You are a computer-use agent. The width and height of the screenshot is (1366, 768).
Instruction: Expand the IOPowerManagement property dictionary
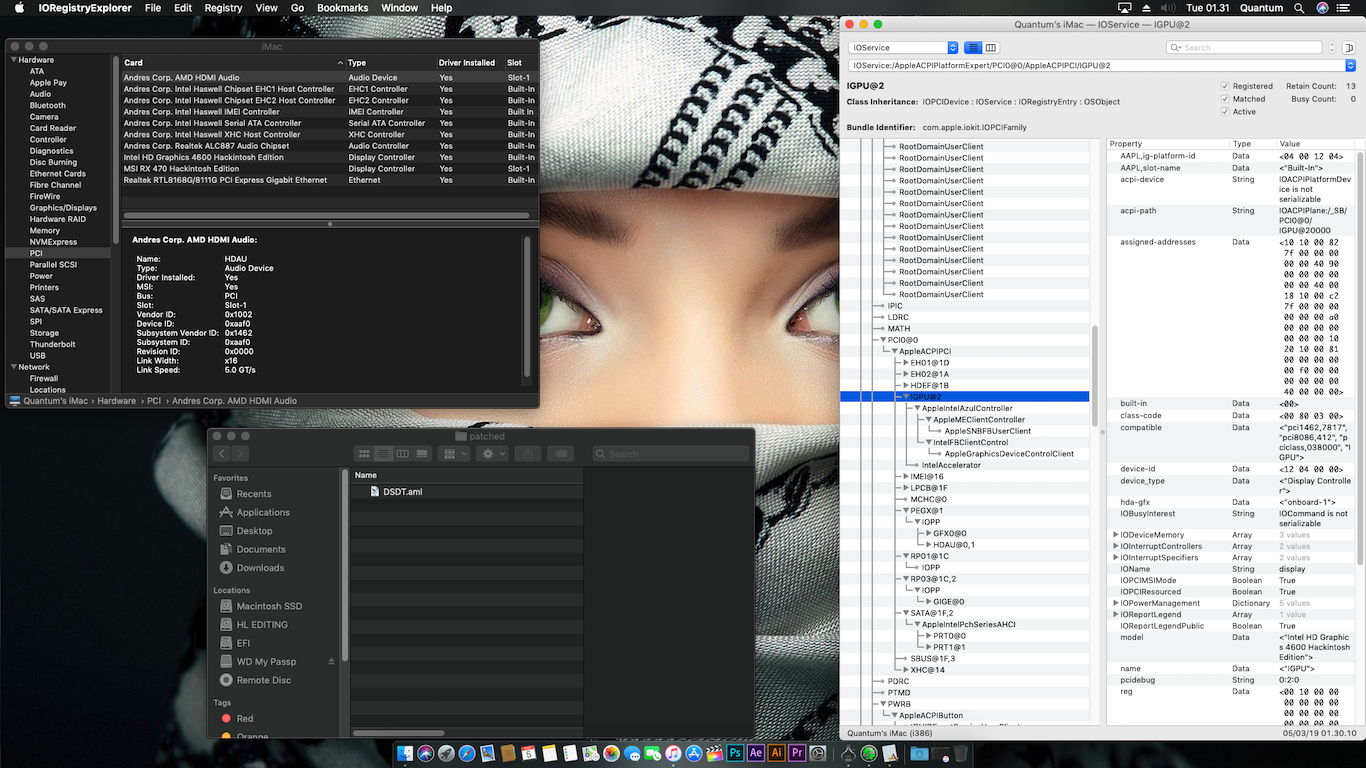tap(1115, 603)
